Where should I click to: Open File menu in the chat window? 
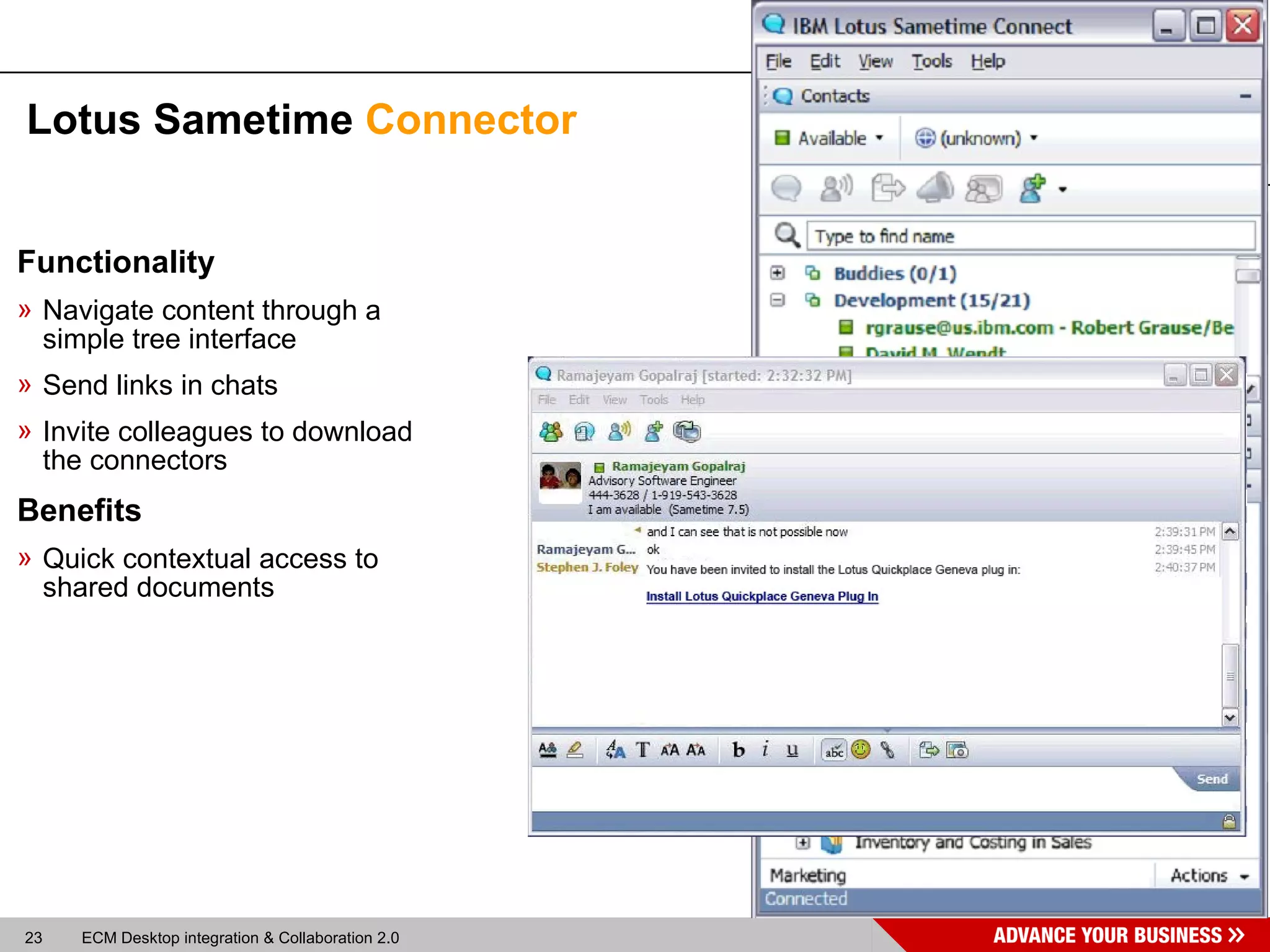546,400
